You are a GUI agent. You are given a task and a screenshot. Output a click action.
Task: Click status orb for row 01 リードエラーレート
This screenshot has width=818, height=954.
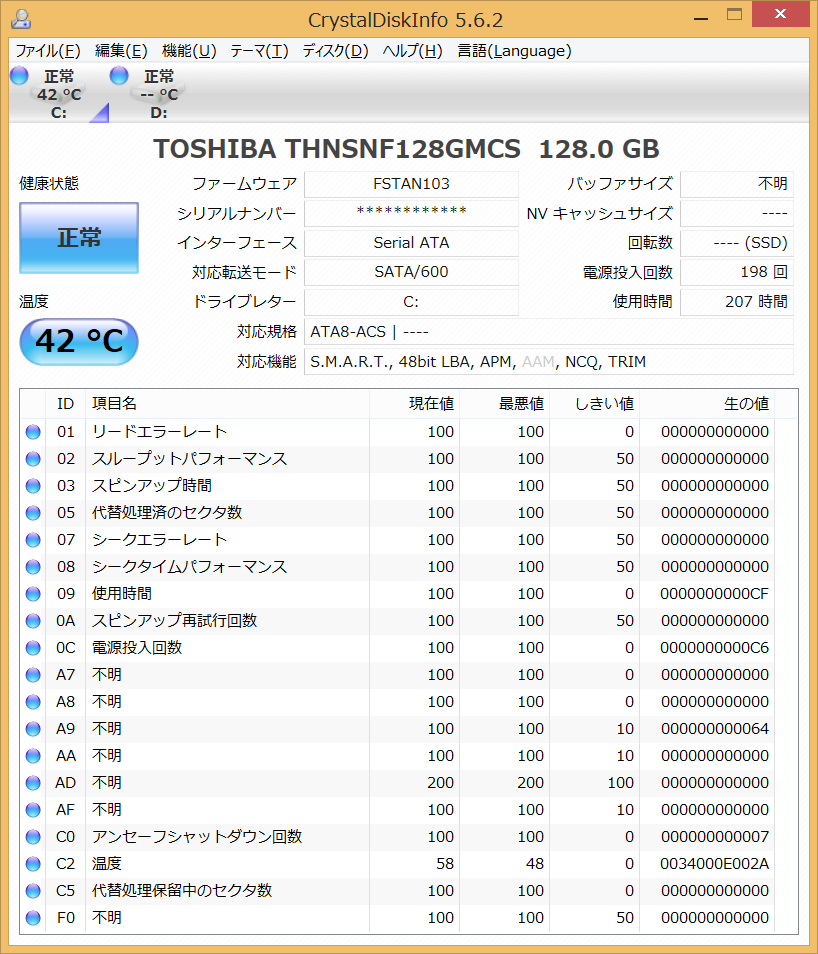pyautogui.click(x=33, y=432)
